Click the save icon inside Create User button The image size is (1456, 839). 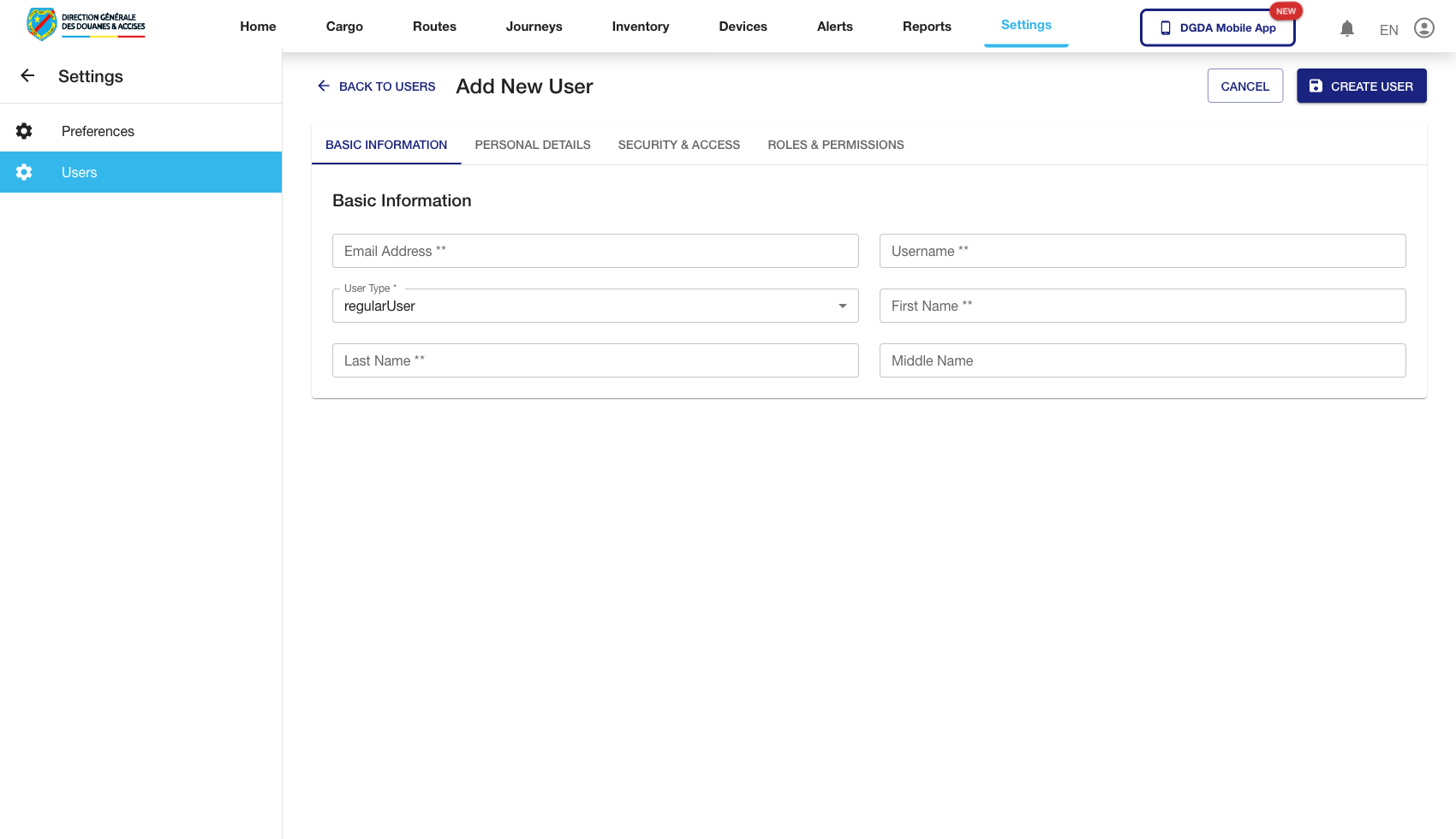click(1315, 86)
